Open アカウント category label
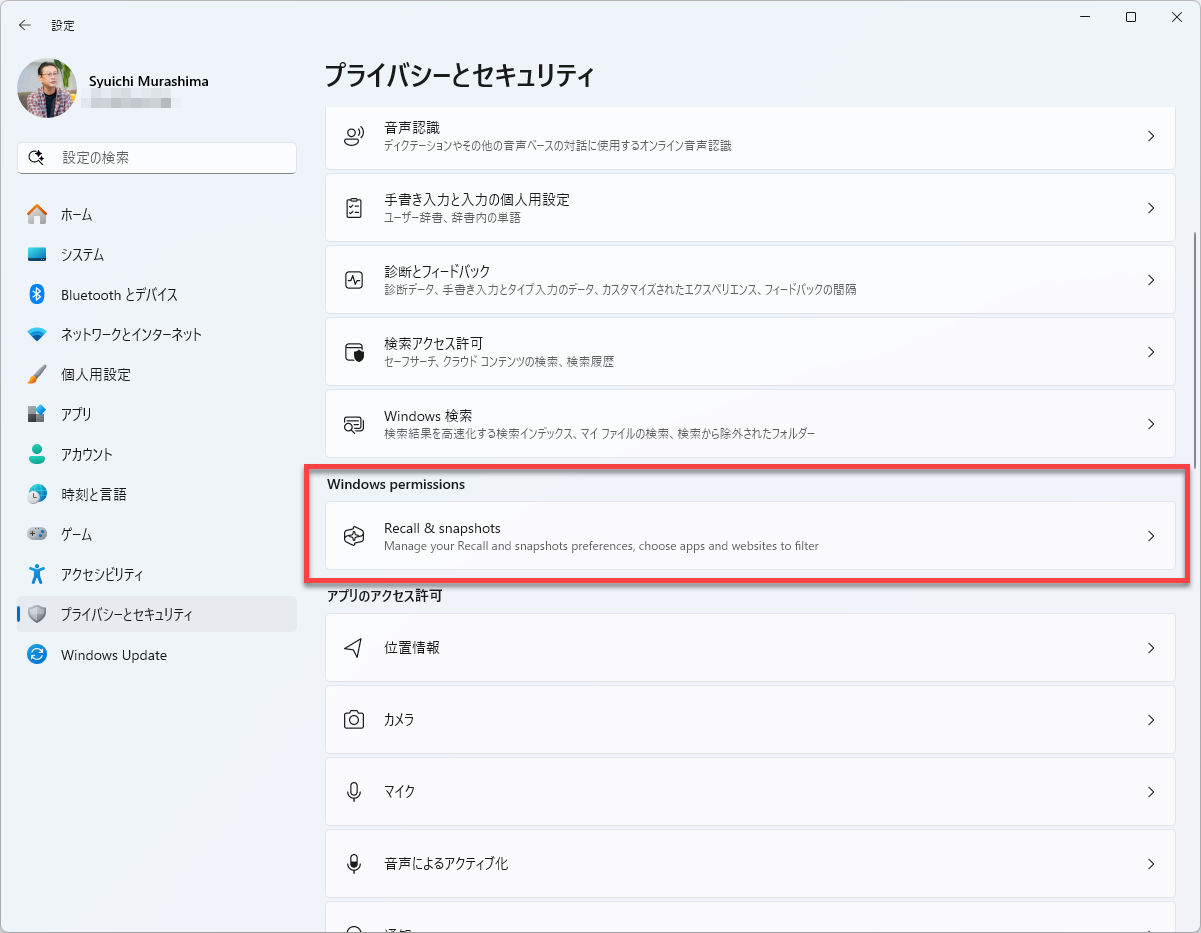Viewport: 1201px width, 933px height. 87,454
